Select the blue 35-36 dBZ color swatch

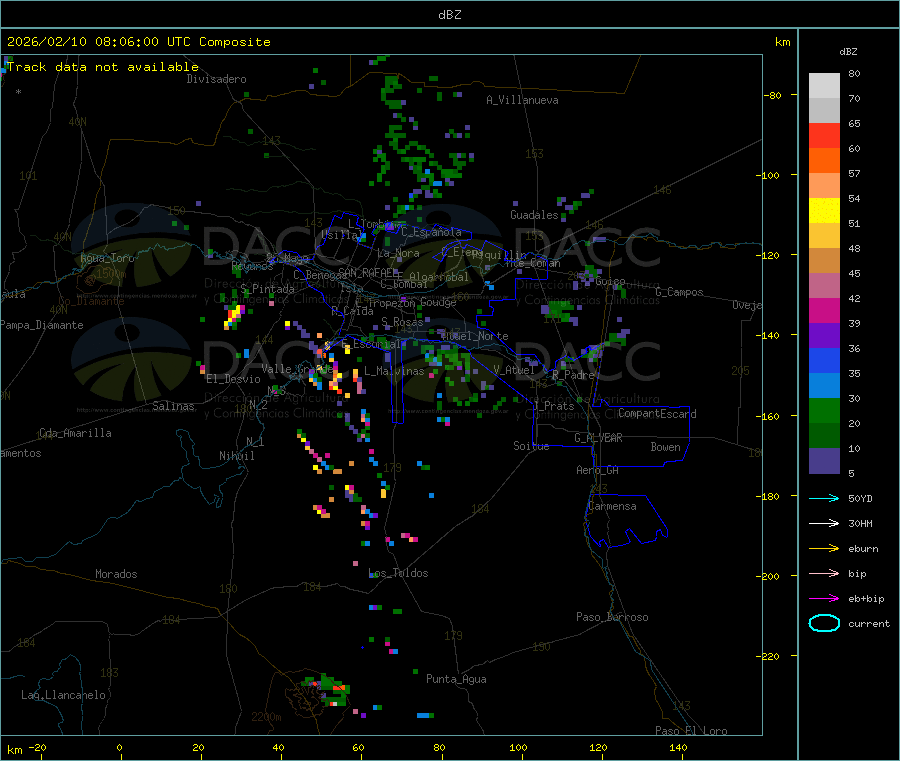[824, 360]
